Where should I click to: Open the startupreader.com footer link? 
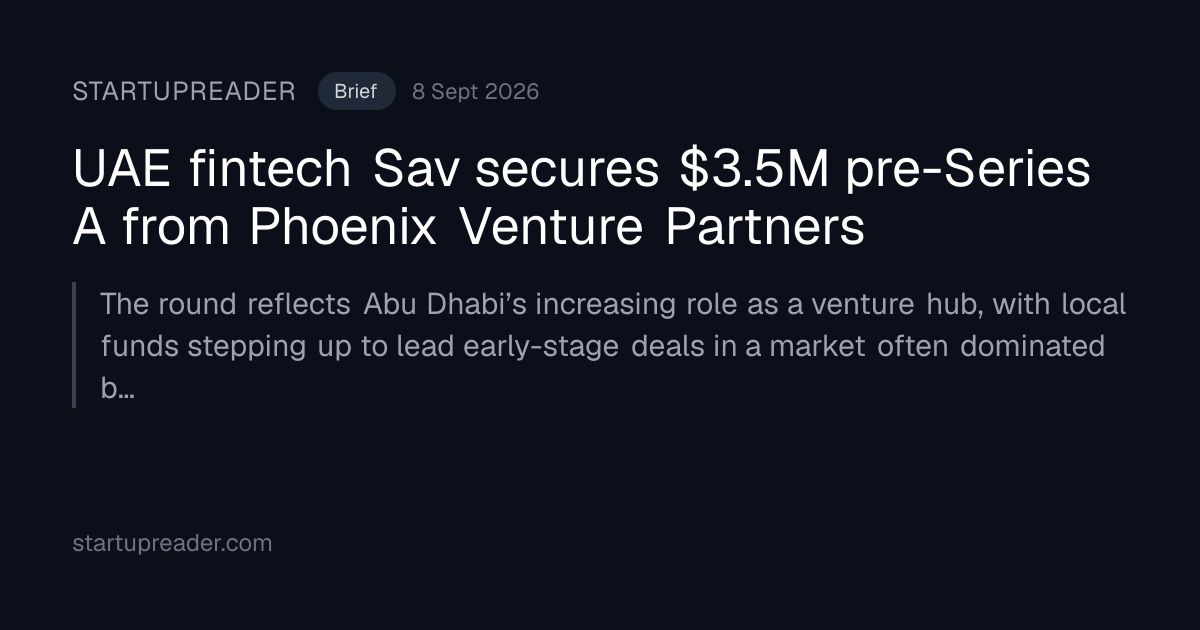pyautogui.click(x=172, y=543)
